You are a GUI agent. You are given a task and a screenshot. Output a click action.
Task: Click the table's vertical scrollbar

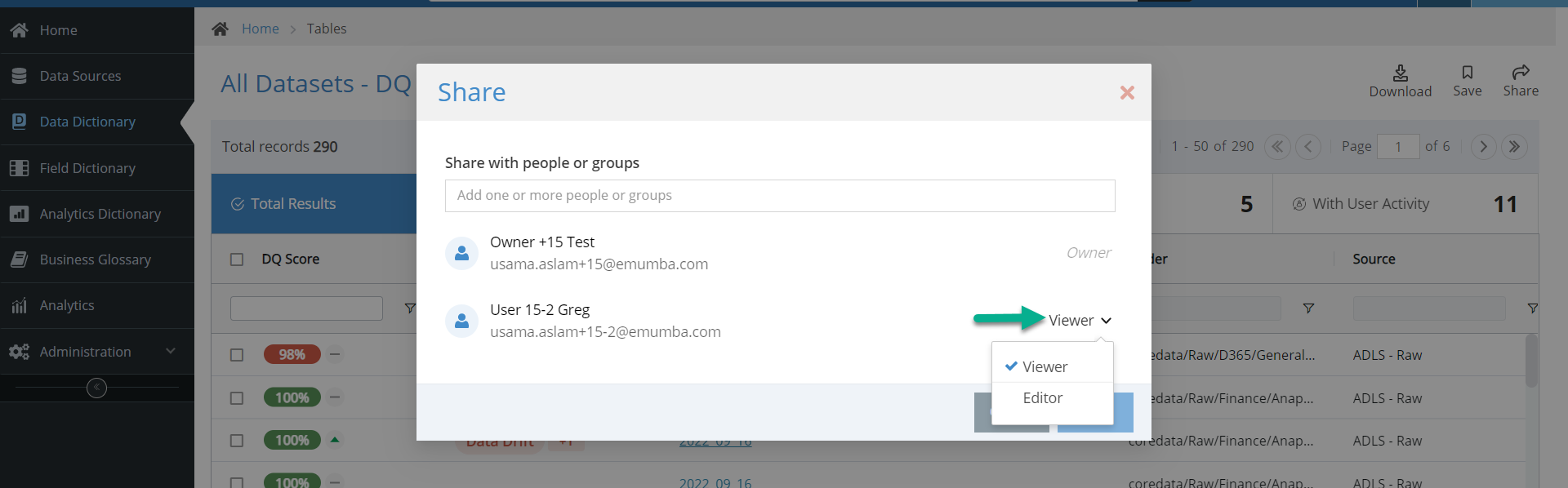1531,361
